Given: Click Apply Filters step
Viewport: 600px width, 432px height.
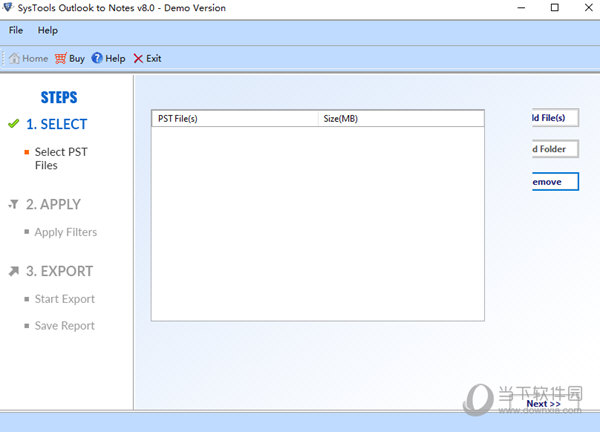Looking at the screenshot, I should (65, 232).
